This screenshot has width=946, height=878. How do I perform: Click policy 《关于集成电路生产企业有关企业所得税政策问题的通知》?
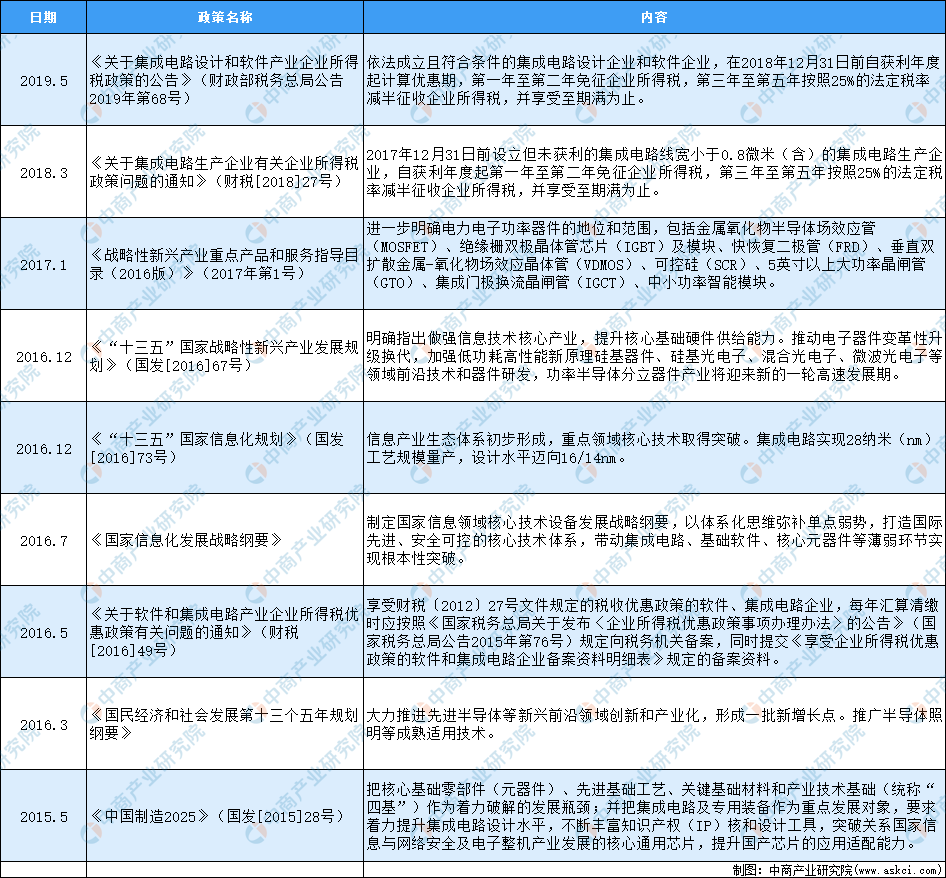[x=224, y=172]
